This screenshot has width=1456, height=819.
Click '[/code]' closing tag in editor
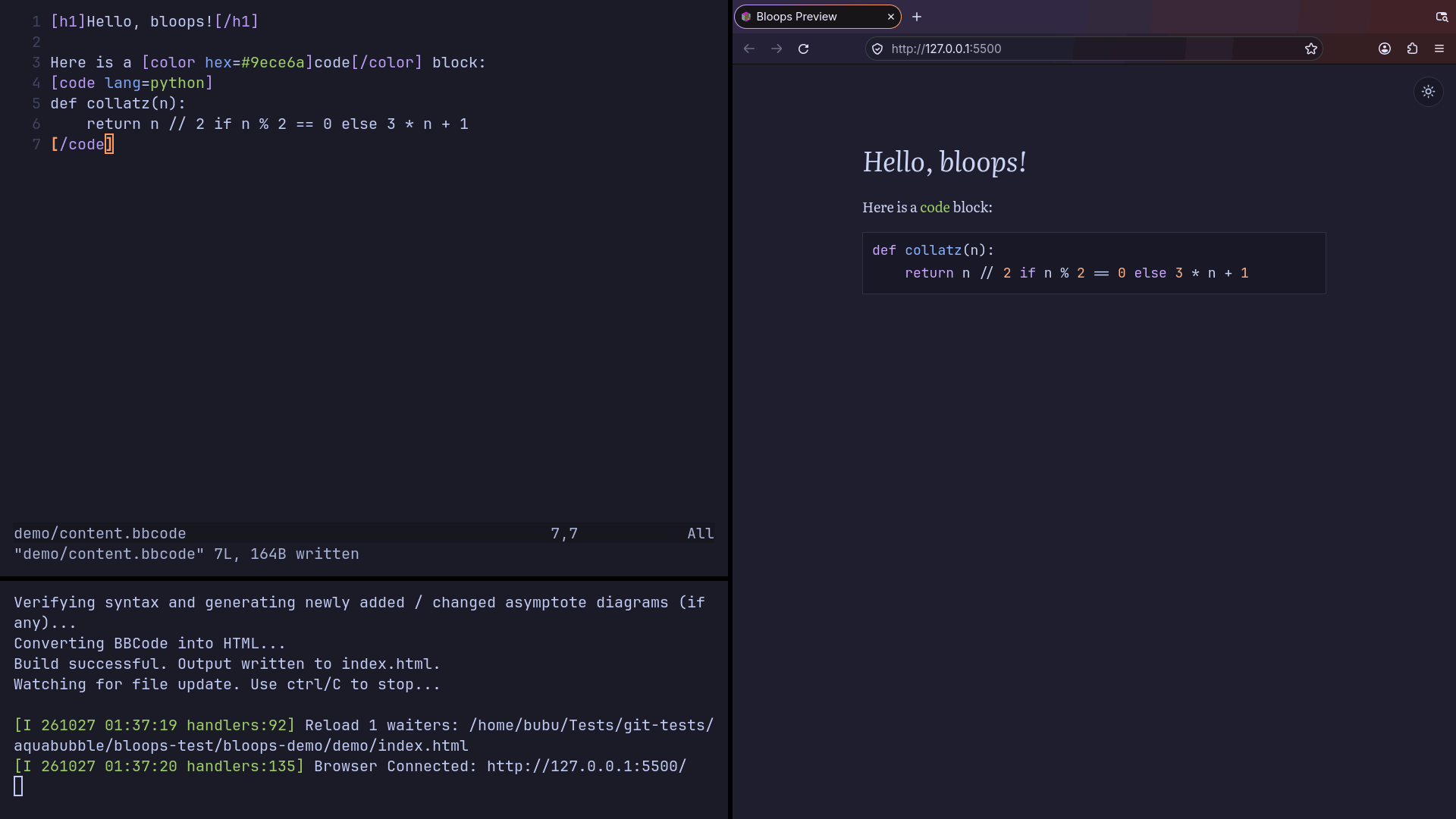pos(82,144)
